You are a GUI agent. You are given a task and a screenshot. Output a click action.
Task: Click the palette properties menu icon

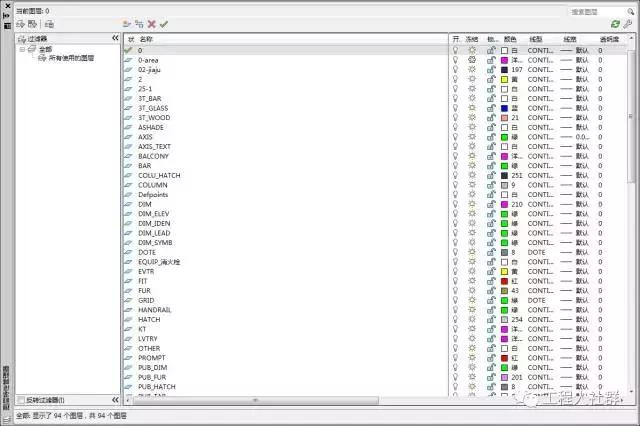tap(7, 26)
